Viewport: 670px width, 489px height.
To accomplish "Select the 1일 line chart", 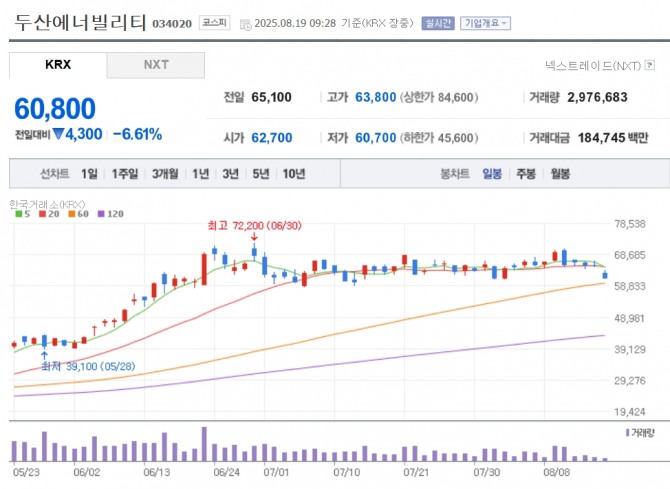I will [x=89, y=174].
